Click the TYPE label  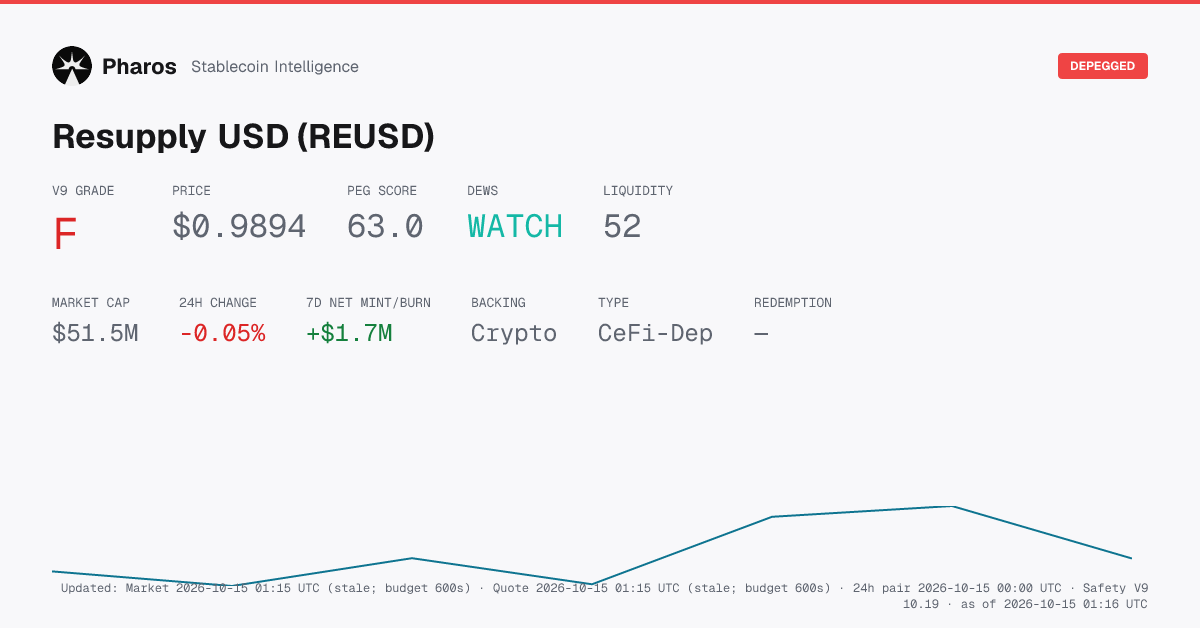[613, 303]
